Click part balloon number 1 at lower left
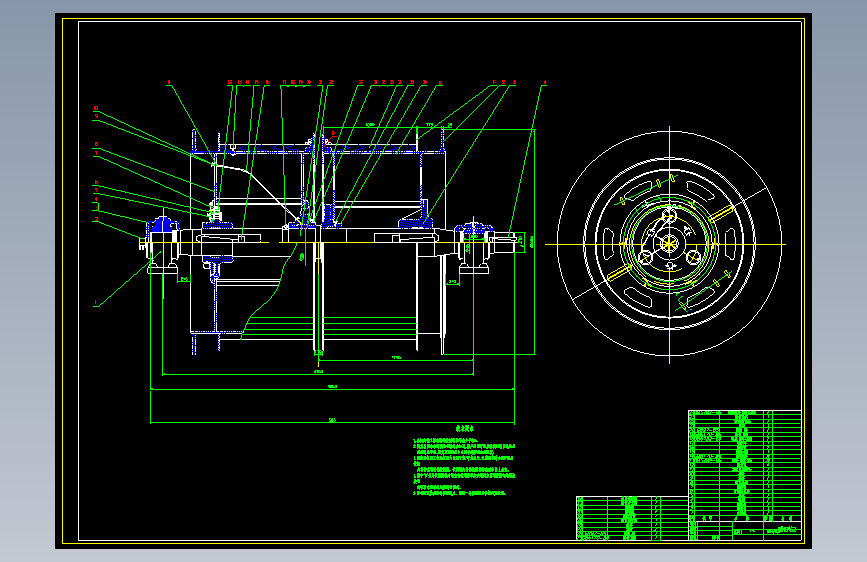This screenshot has height=562, width=867. [x=96, y=303]
